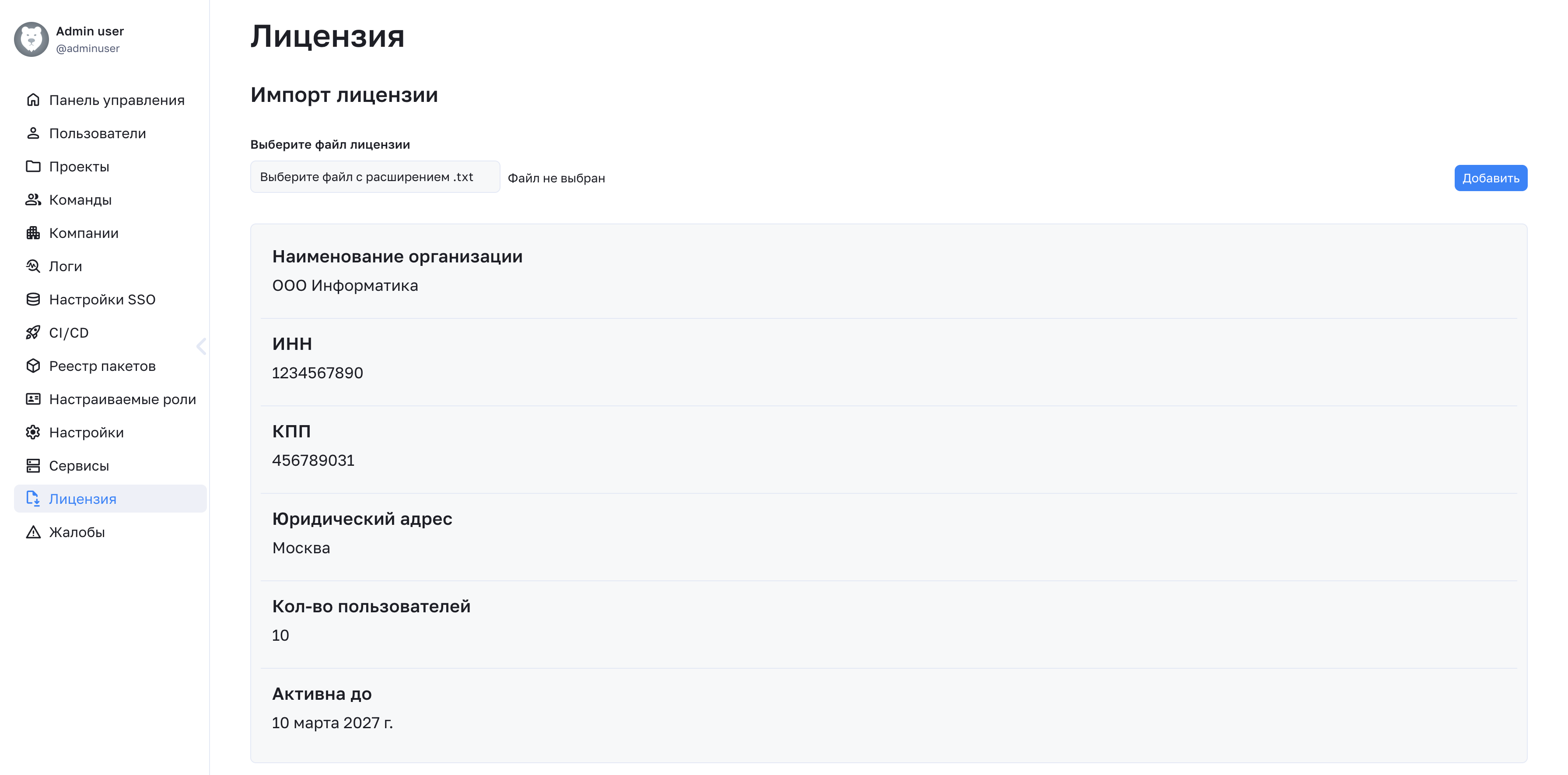Screen dimensions: 1568x775
Task: Click the package box icon for Реестр пакетов
Action: 33,366
